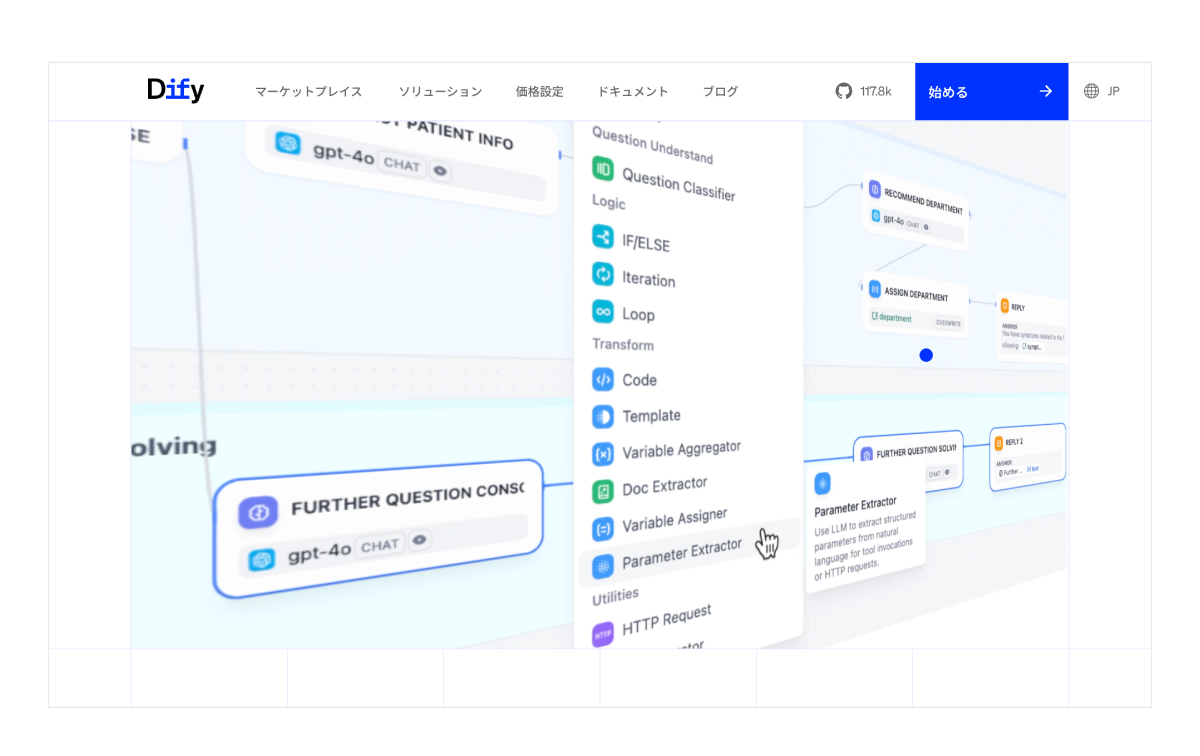Screen dimensions: 1200x756
Task: Choose the IF/ELSE block icon
Action: click(x=603, y=237)
